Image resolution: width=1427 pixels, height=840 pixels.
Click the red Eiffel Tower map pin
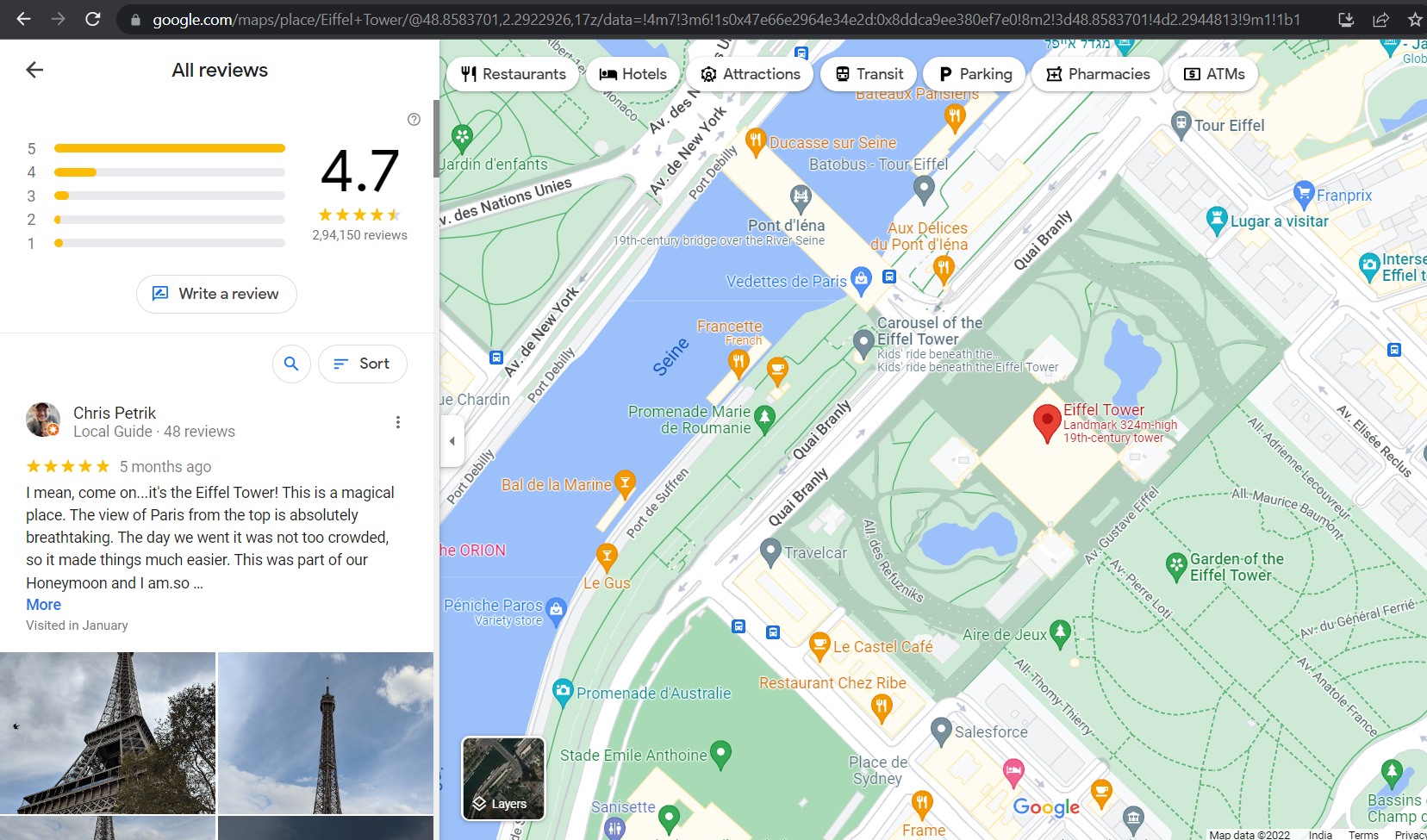click(x=1046, y=422)
